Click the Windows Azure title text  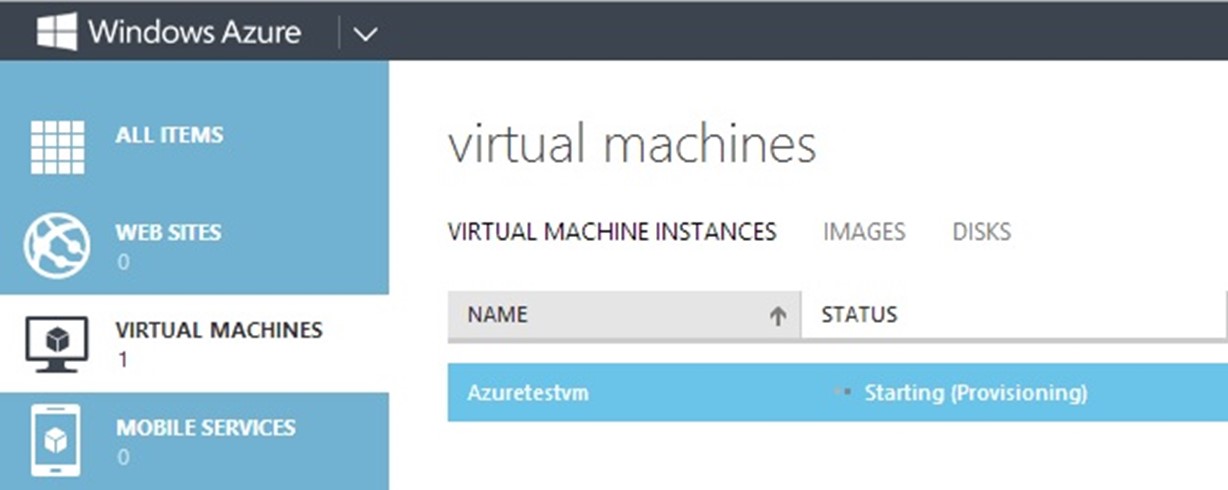coord(194,32)
